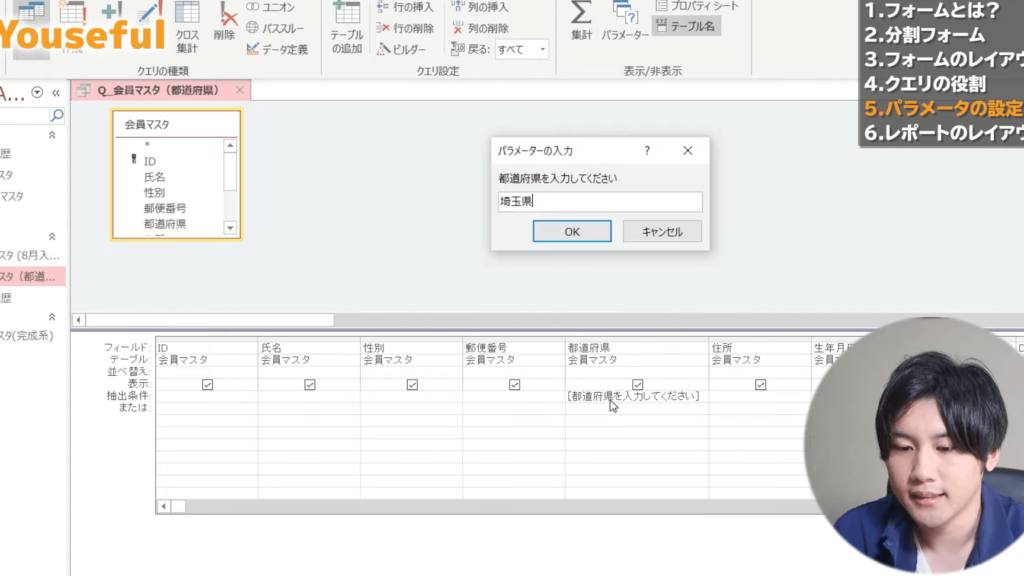1024x576 pixels.
Task: Click キャンセル in the parameter dialog
Action: (x=661, y=231)
